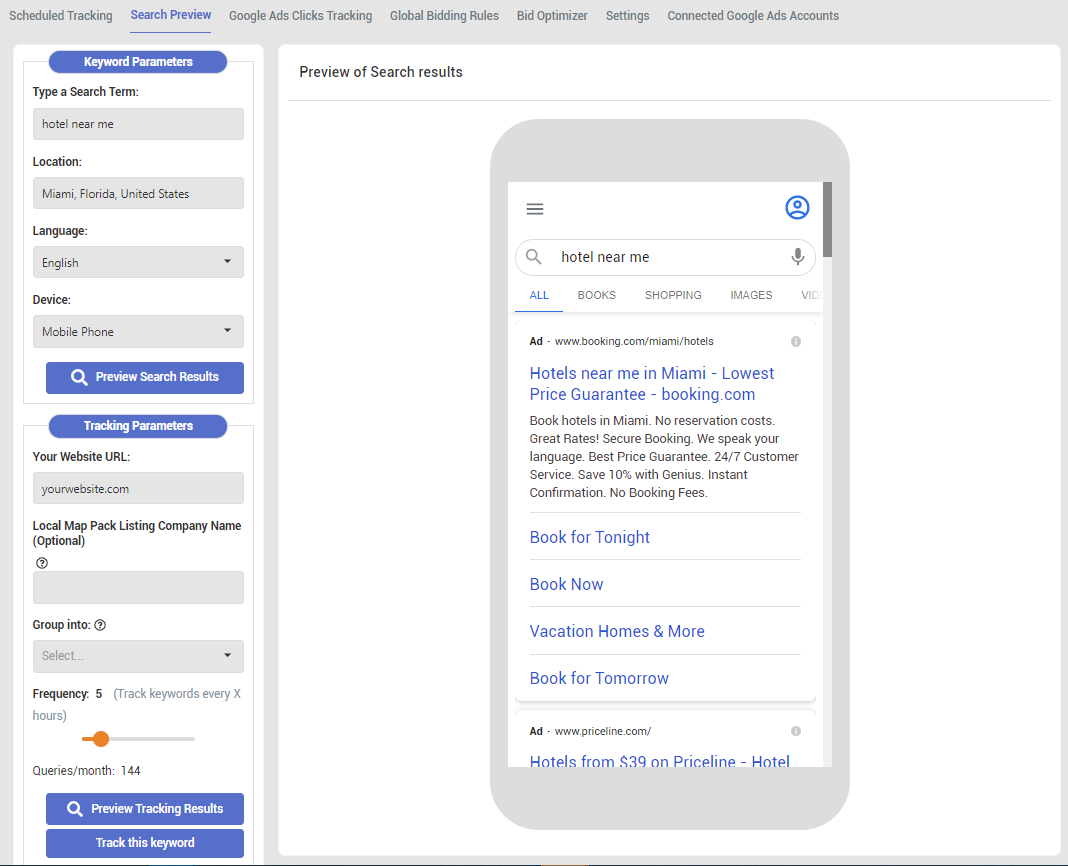Open the Bid Optimizer tab
Image resolution: width=1068 pixels, height=866 pixels.
click(x=552, y=16)
